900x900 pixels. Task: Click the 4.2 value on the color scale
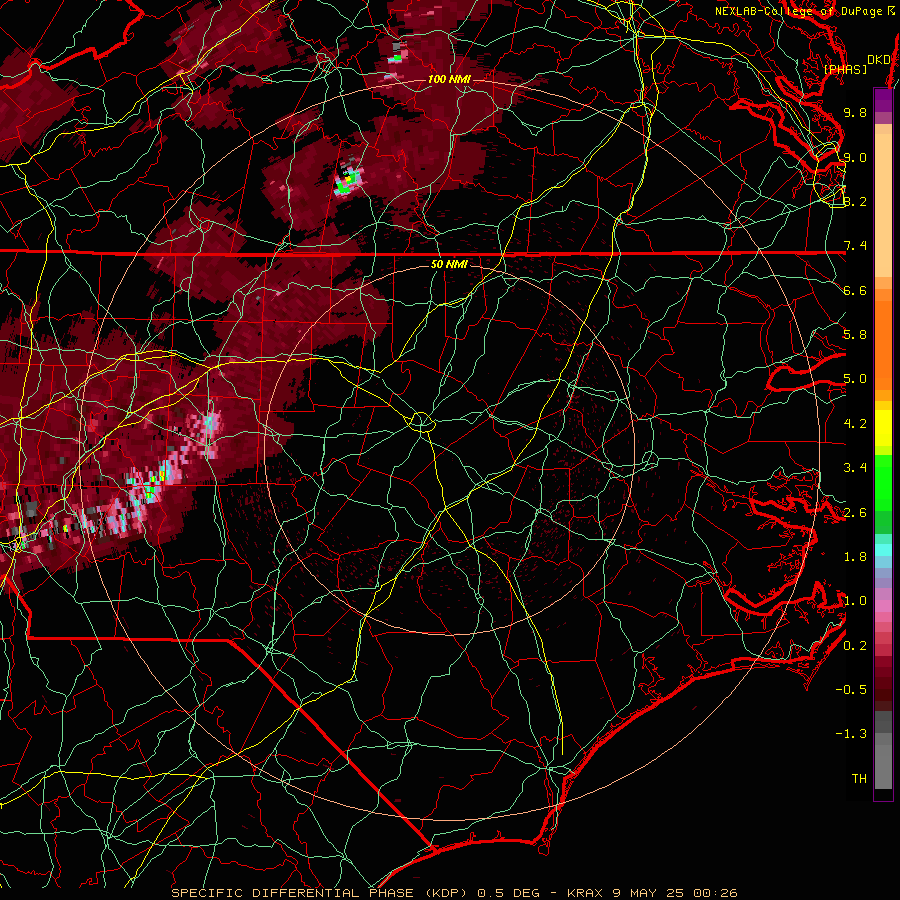click(855, 424)
